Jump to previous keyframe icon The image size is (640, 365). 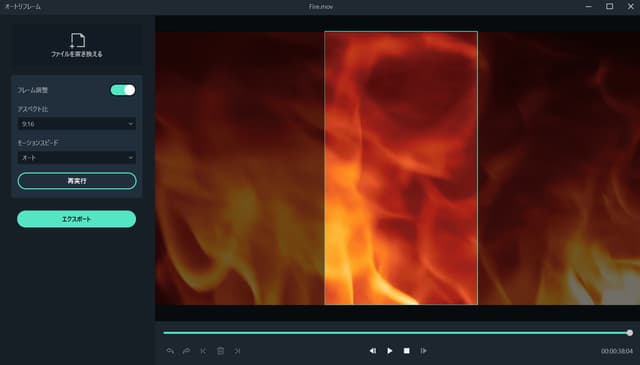[203, 351]
